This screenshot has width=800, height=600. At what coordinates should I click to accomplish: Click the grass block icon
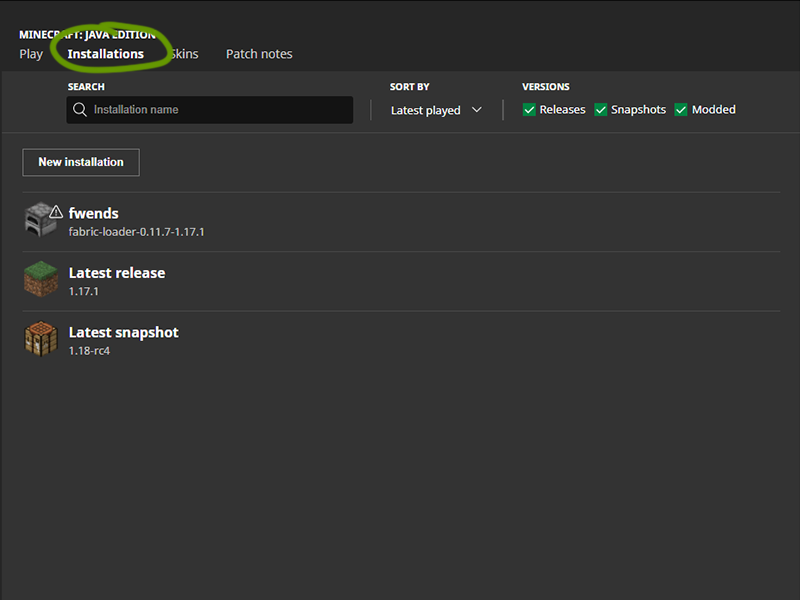[41, 280]
